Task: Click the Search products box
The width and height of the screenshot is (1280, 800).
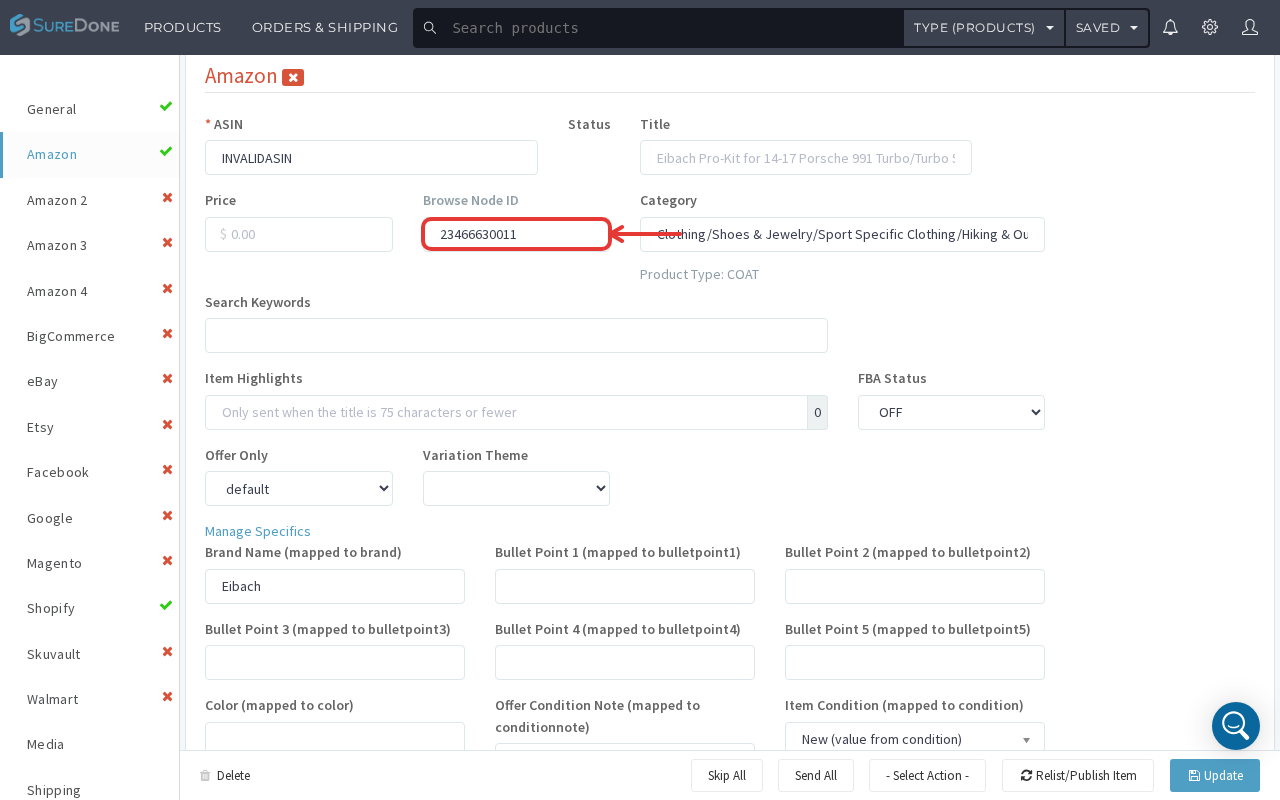Action: coord(672,28)
